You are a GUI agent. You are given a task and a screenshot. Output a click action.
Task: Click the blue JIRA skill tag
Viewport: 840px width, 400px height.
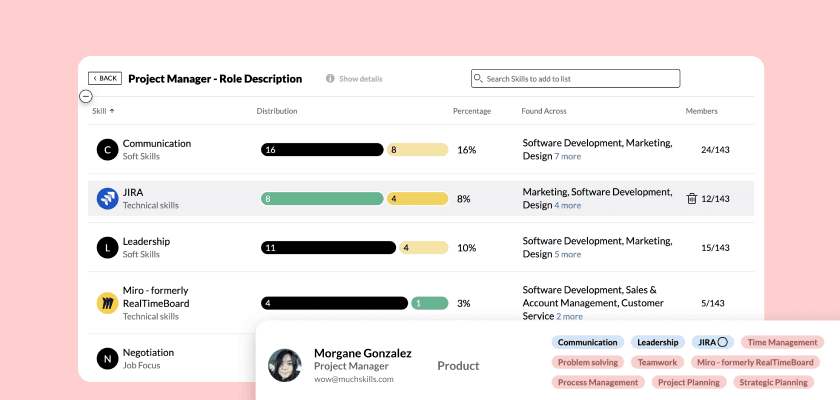[712, 342]
